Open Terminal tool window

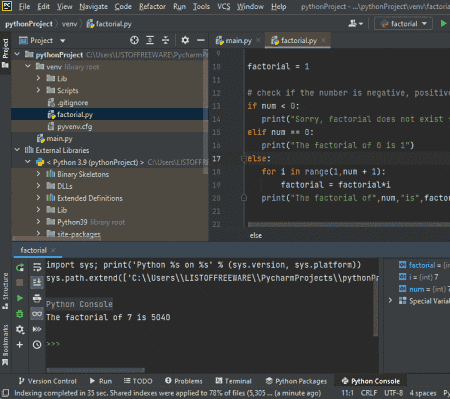coord(234,381)
